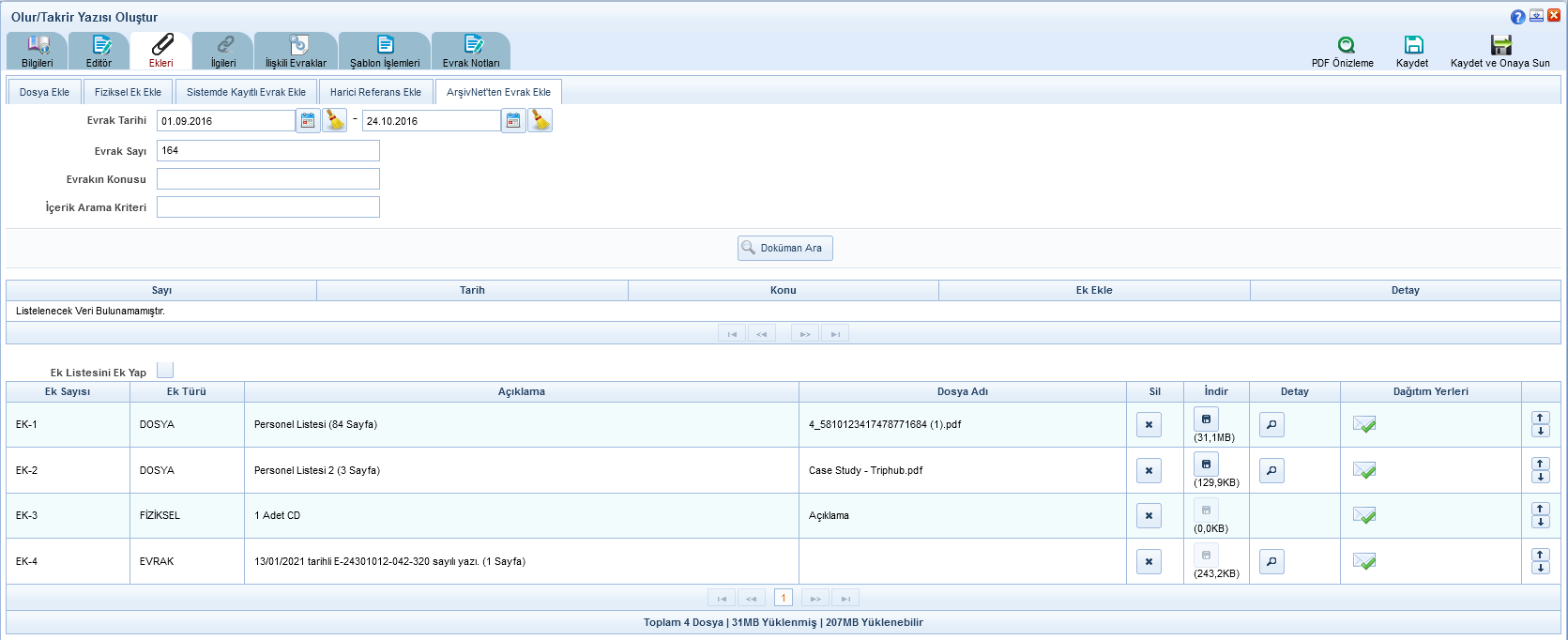Open the Dosya Ekle sub-tab
1568x640 pixels.
[44, 92]
